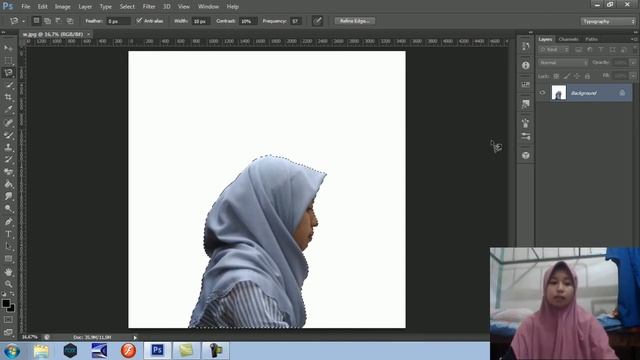The image size is (640, 360).
Task: Open the Windows Start button
Action: (11, 351)
